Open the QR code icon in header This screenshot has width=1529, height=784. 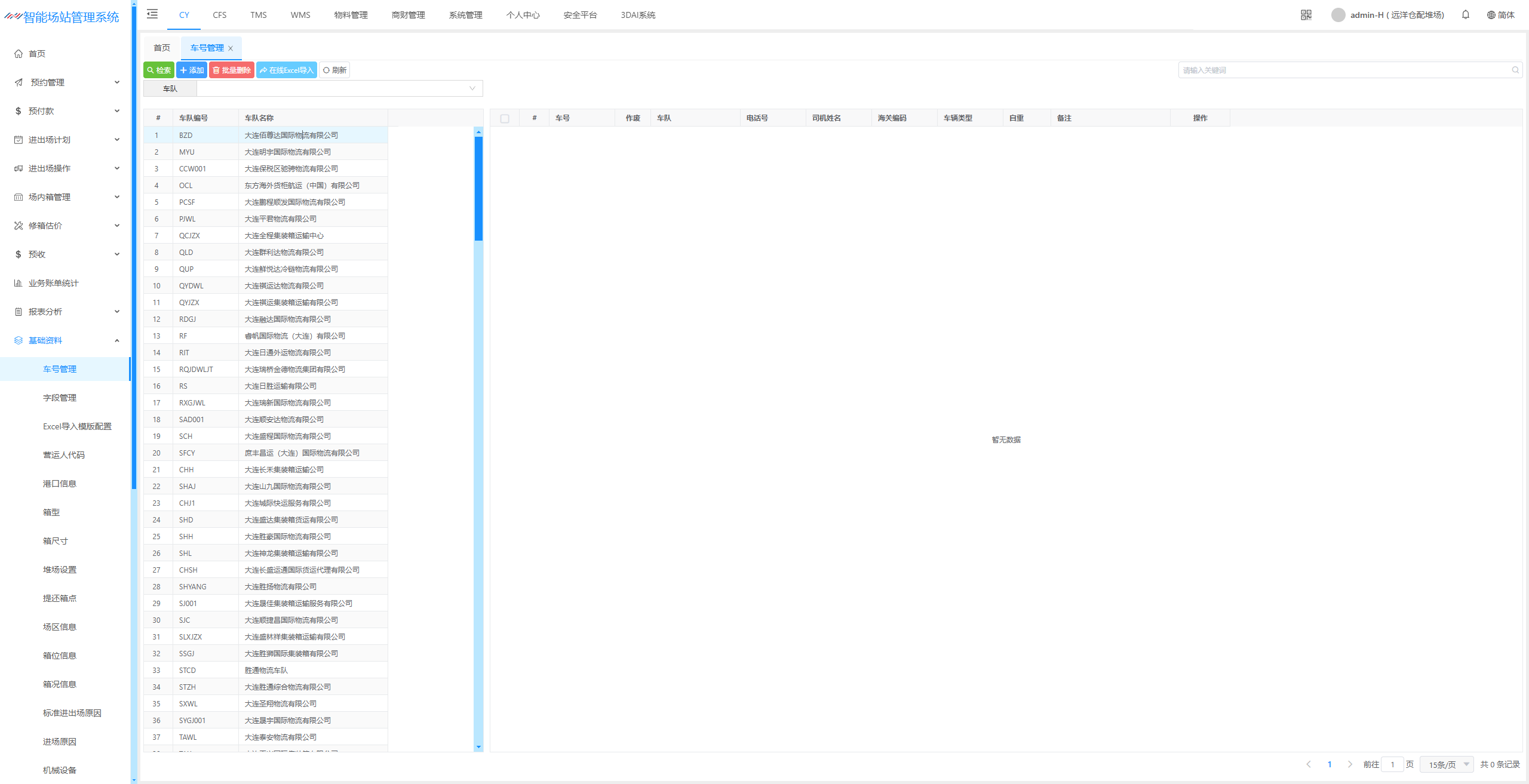(x=1306, y=15)
